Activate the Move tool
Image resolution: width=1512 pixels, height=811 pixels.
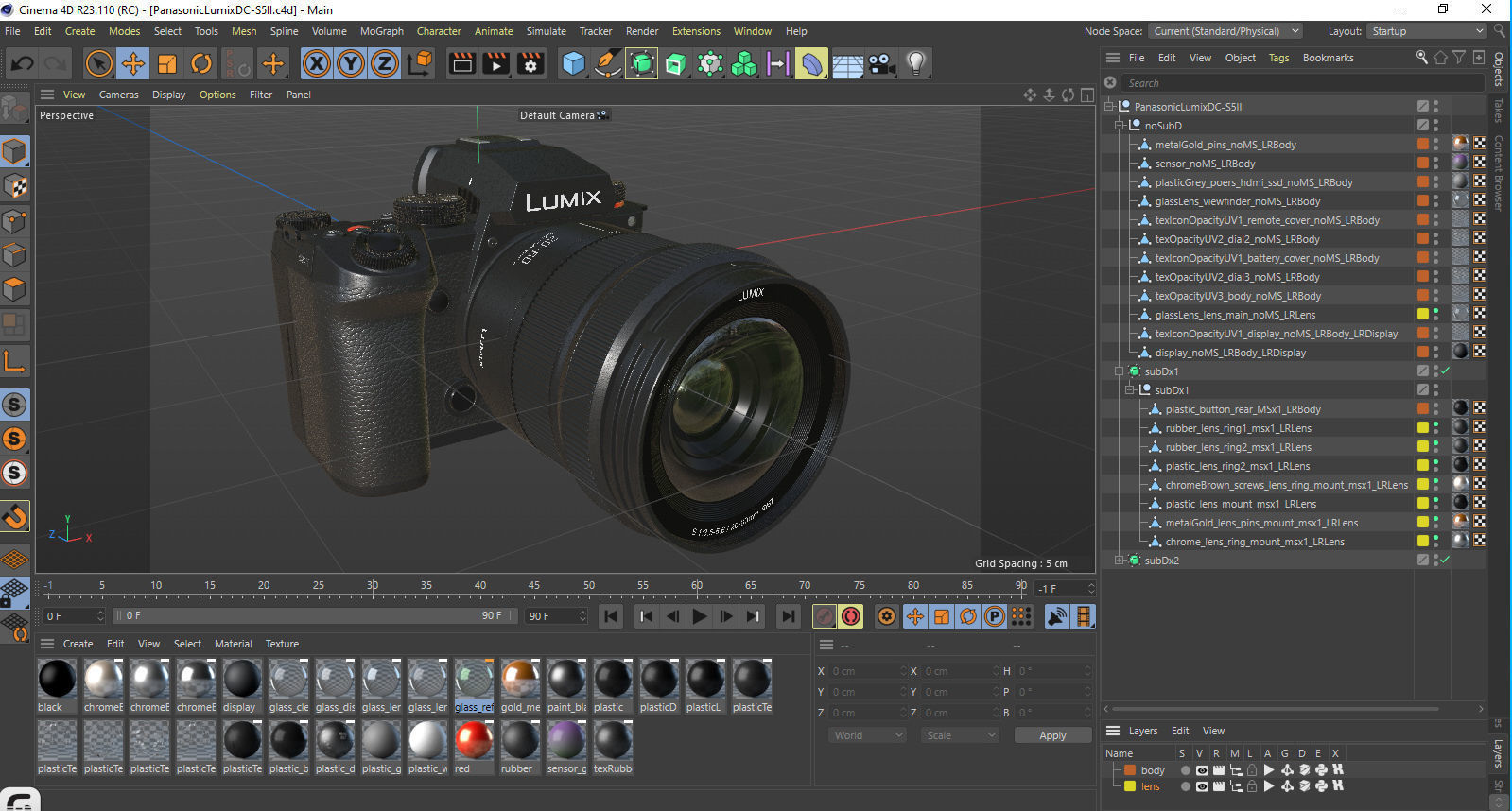(x=133, y=63)
